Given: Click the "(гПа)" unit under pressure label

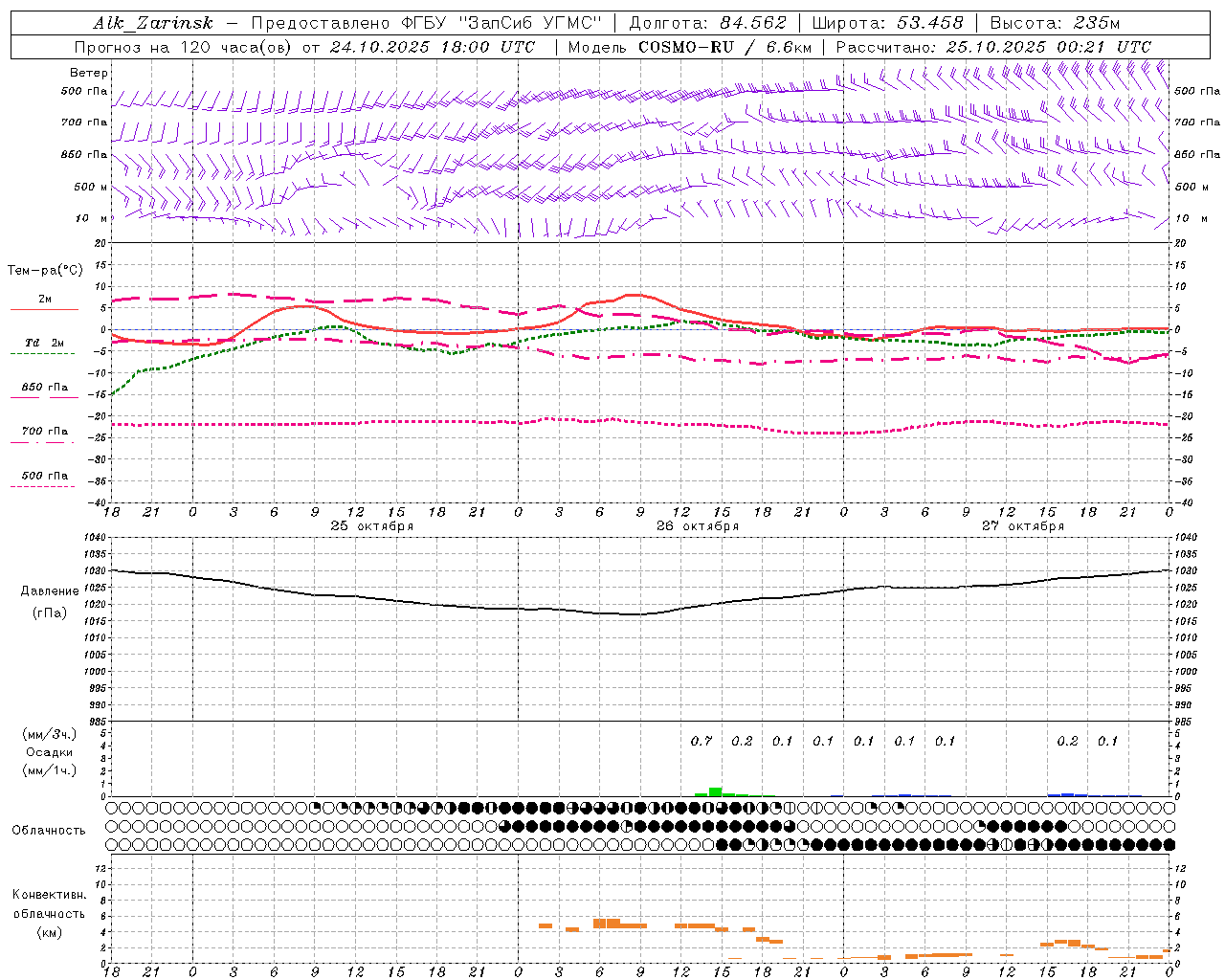Looking at the screenshot, I should [50, 612].
